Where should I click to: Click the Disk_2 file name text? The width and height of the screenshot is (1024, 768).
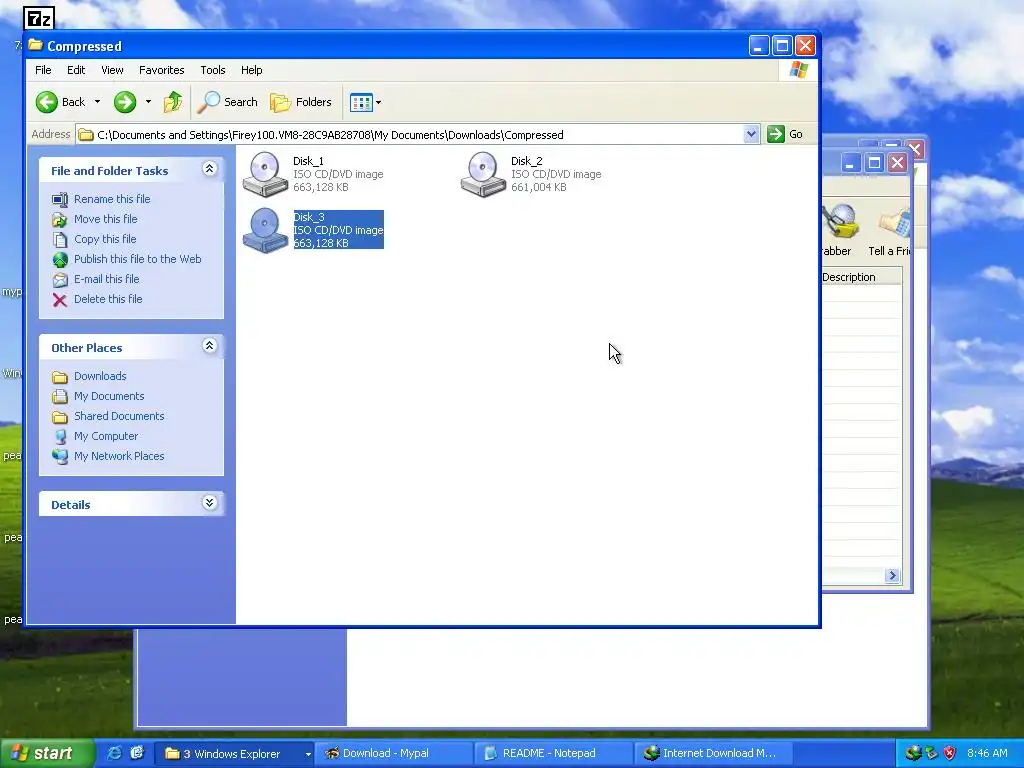(x=526, y=161)
